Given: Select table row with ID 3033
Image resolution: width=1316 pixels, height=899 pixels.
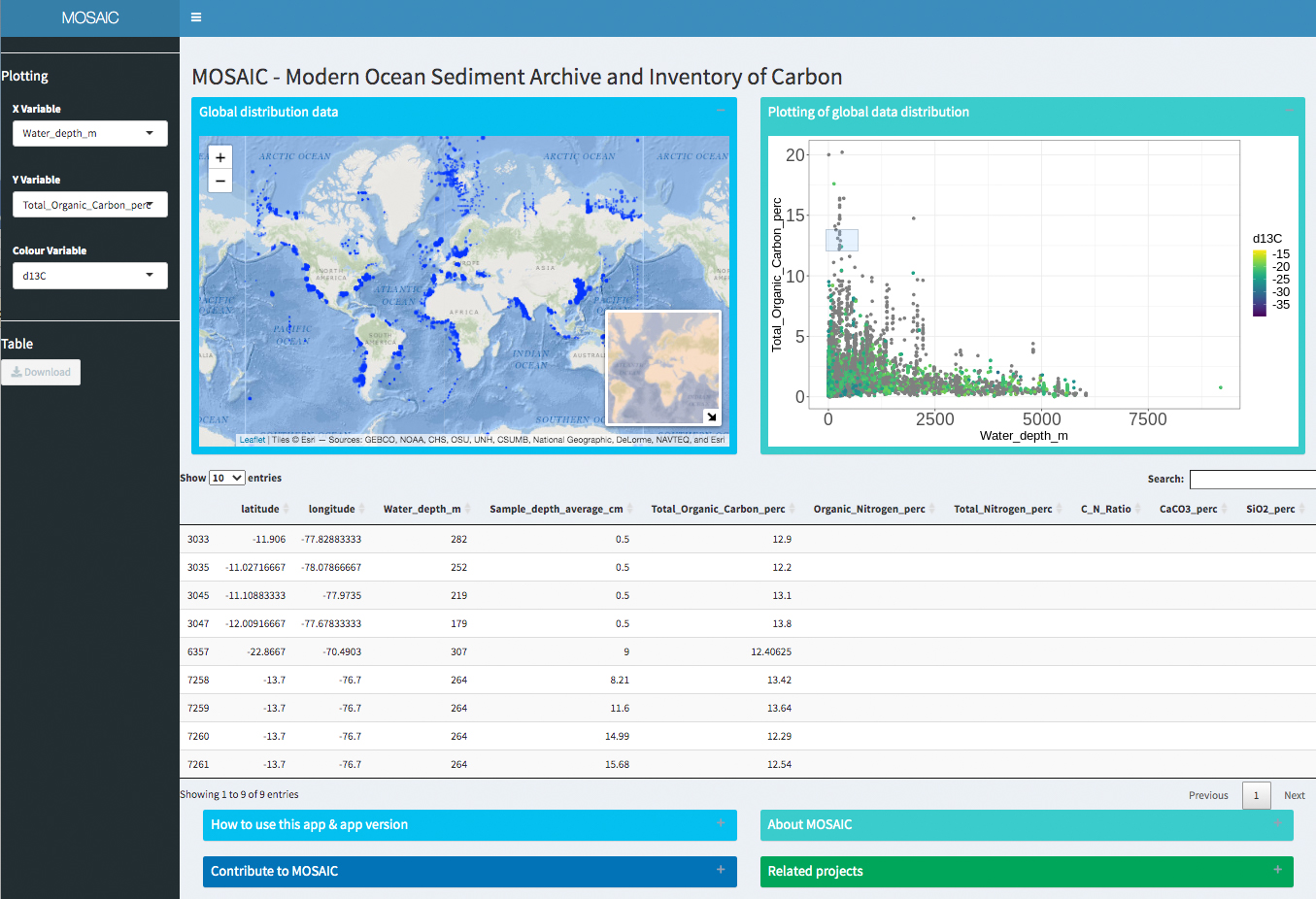Looking at the screenshot, I should (x=748, y=539).
